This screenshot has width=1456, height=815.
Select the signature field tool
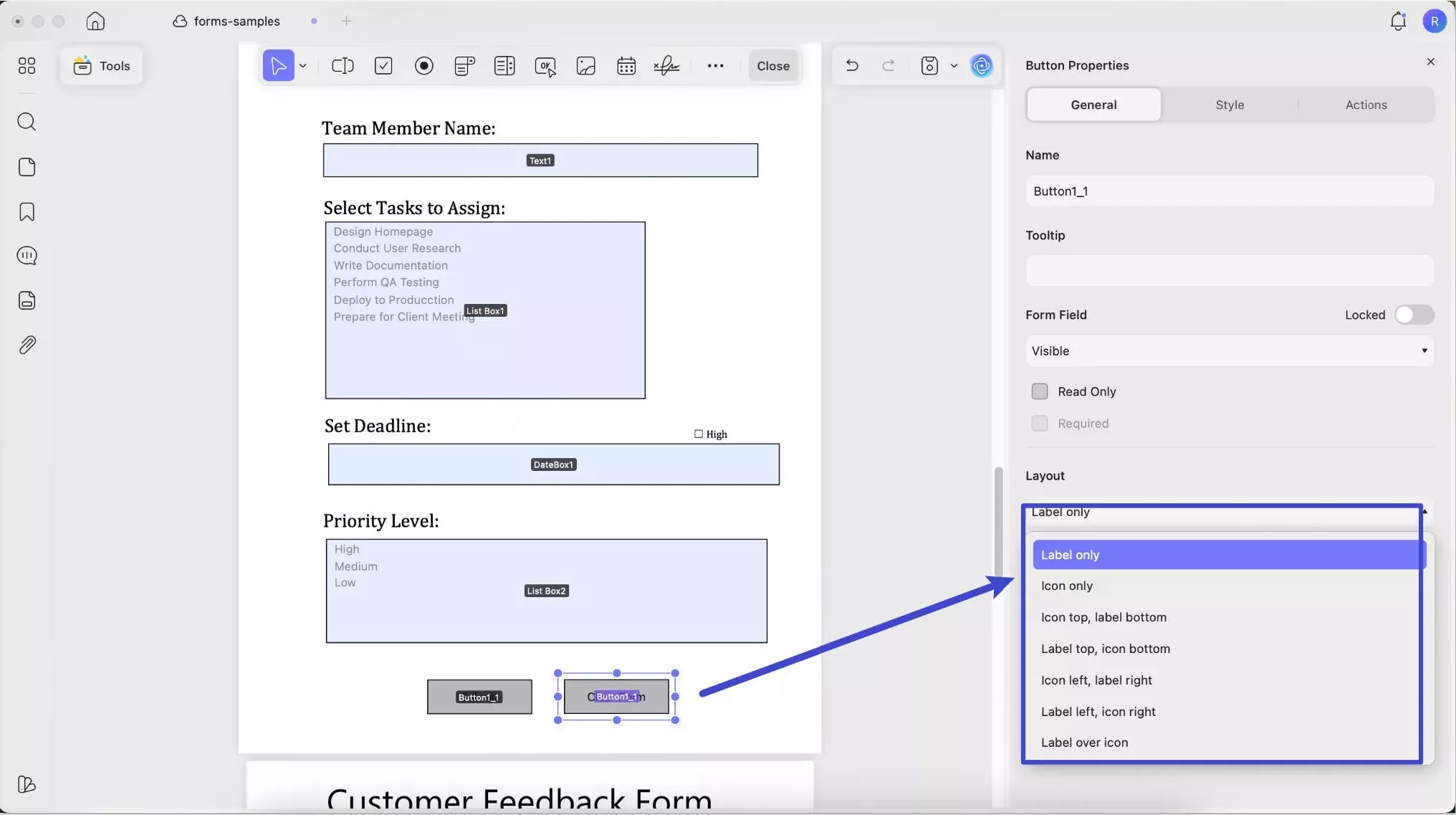click(666, 66)
